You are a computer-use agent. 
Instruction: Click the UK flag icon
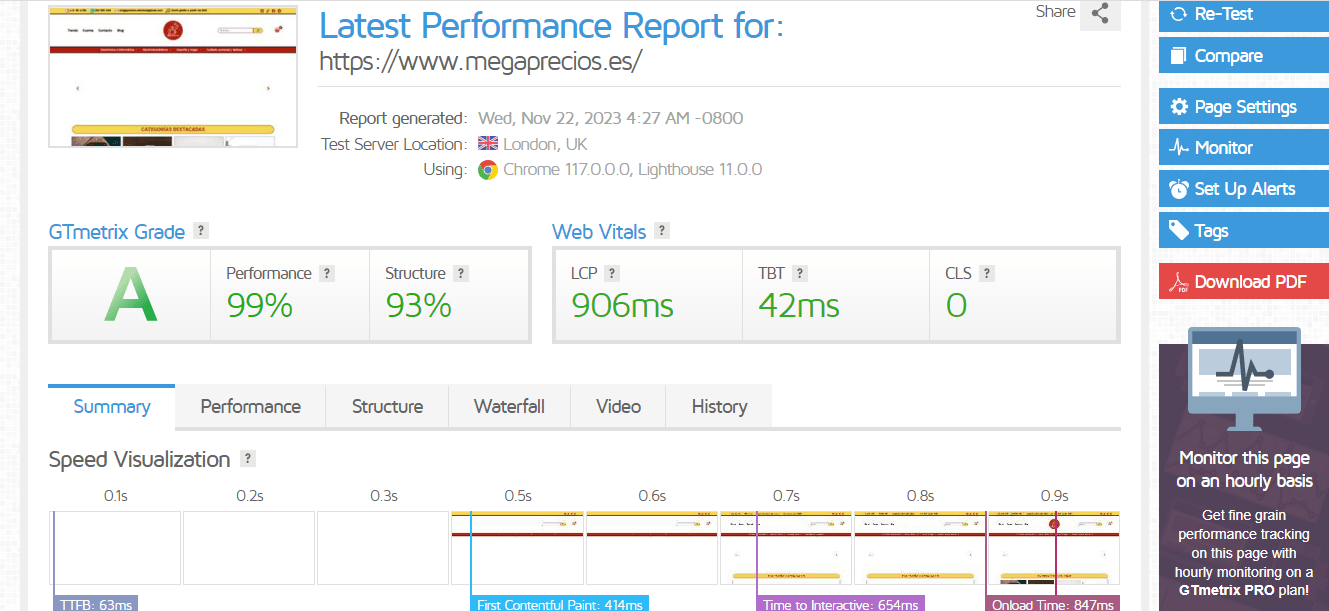coord(488,144)
